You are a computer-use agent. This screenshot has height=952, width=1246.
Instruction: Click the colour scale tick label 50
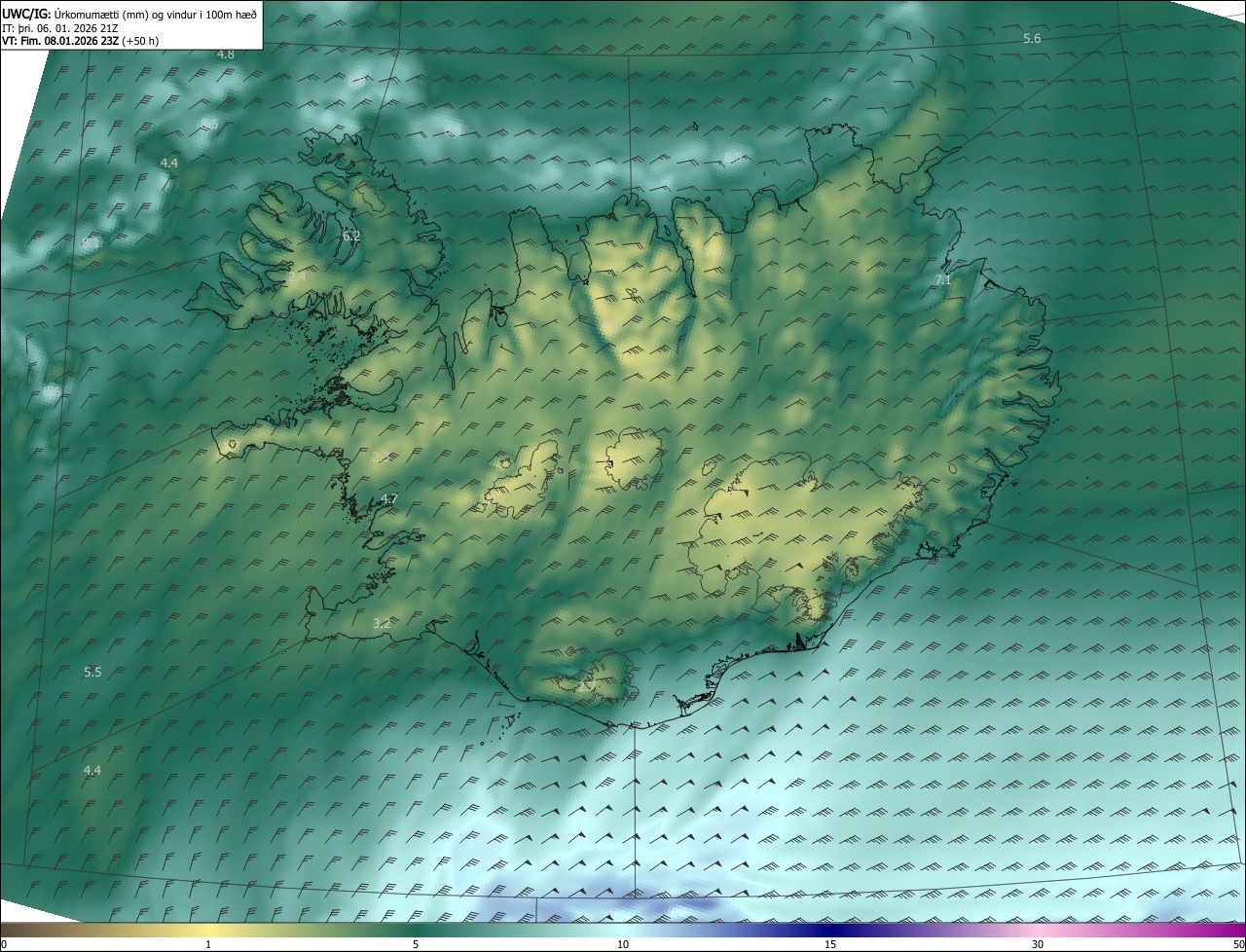click(1238, 945)
